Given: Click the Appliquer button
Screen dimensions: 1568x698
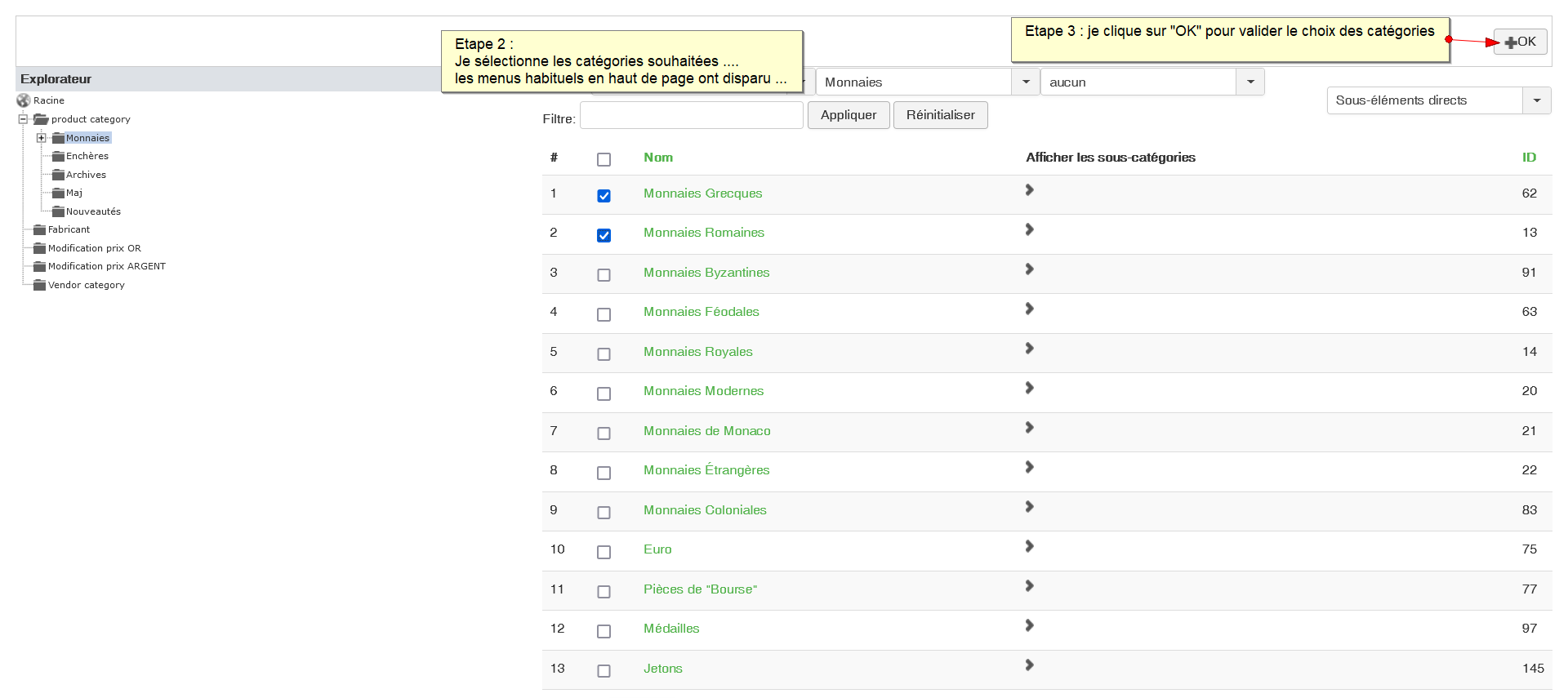Looking at the screenshot, I should 849,115.
